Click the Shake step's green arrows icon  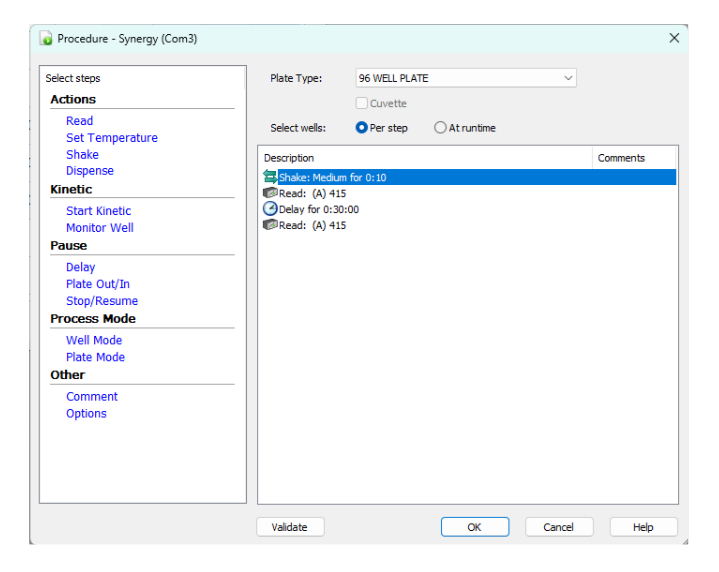270,177
